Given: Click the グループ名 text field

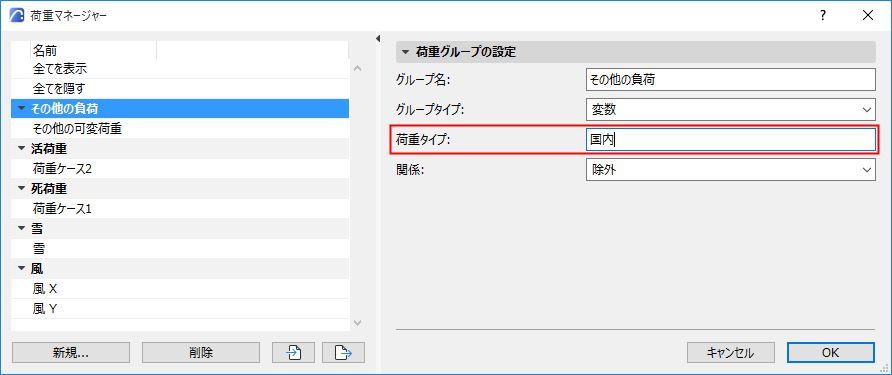Looking at the screenshot, I should pos(730,80).
